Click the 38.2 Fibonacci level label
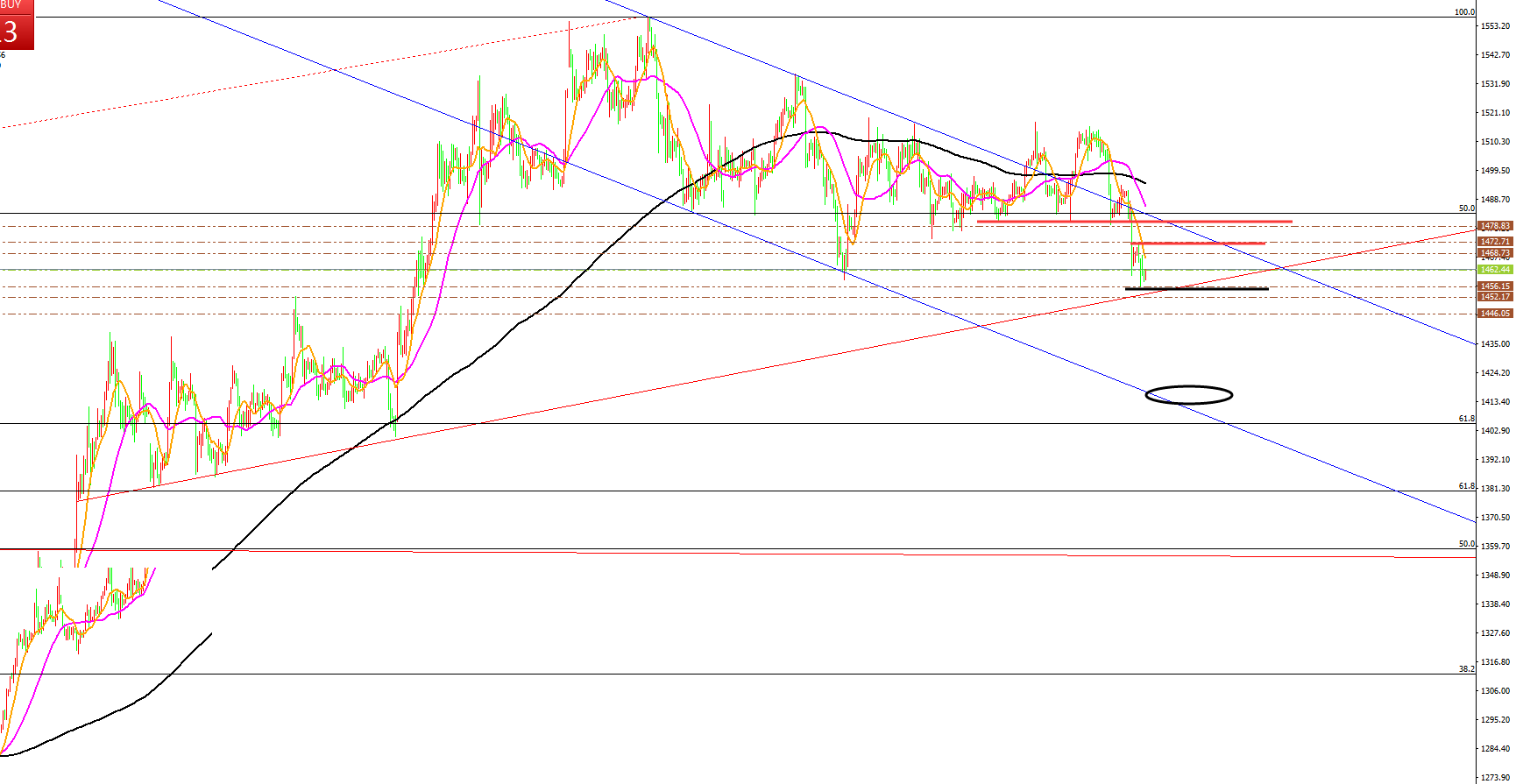The width and height of the screenshot is (1516, 784). 1465,669
